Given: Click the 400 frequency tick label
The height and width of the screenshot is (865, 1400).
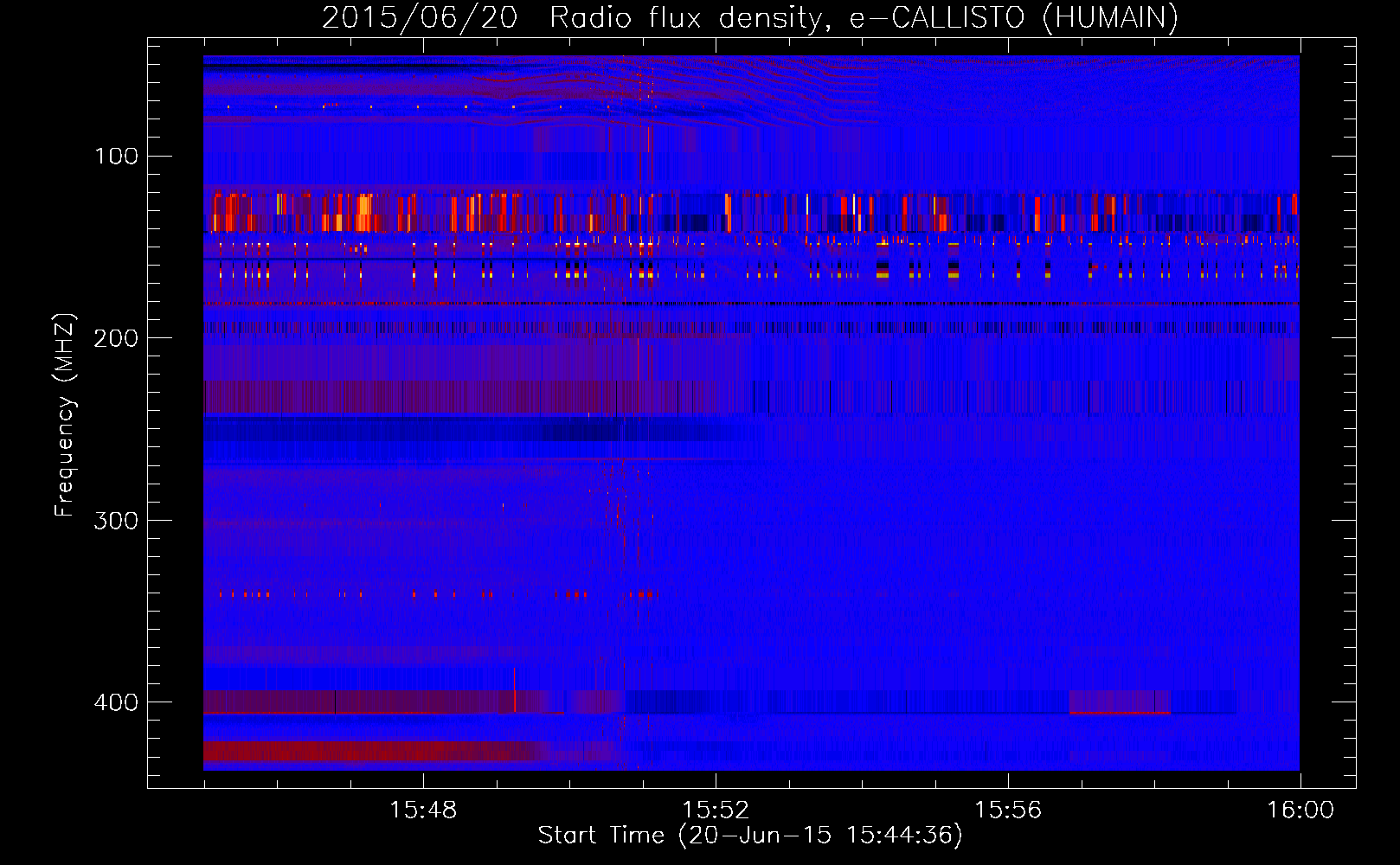Looking at the screenshot, I should (116, 702).
